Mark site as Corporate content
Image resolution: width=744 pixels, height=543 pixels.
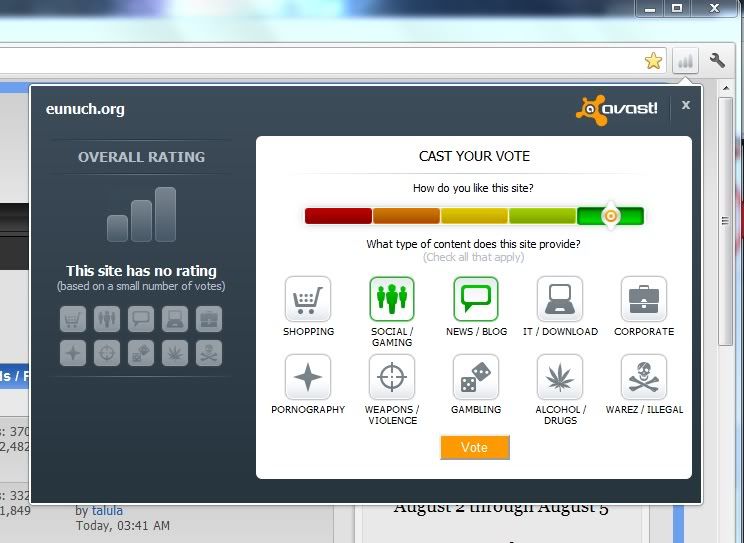coord(644,299)
